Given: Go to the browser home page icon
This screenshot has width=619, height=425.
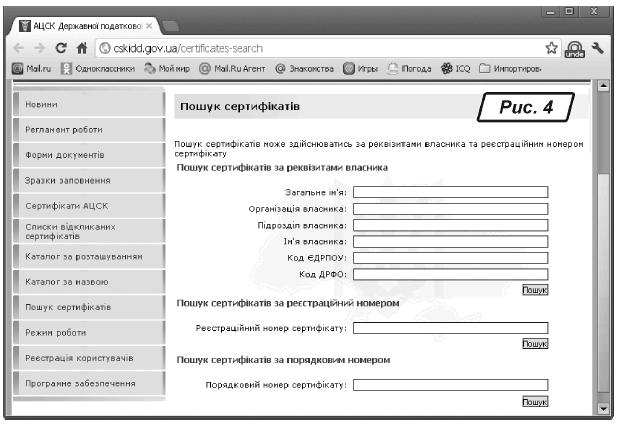Looking at the screenshot, I should pos(82,47).
